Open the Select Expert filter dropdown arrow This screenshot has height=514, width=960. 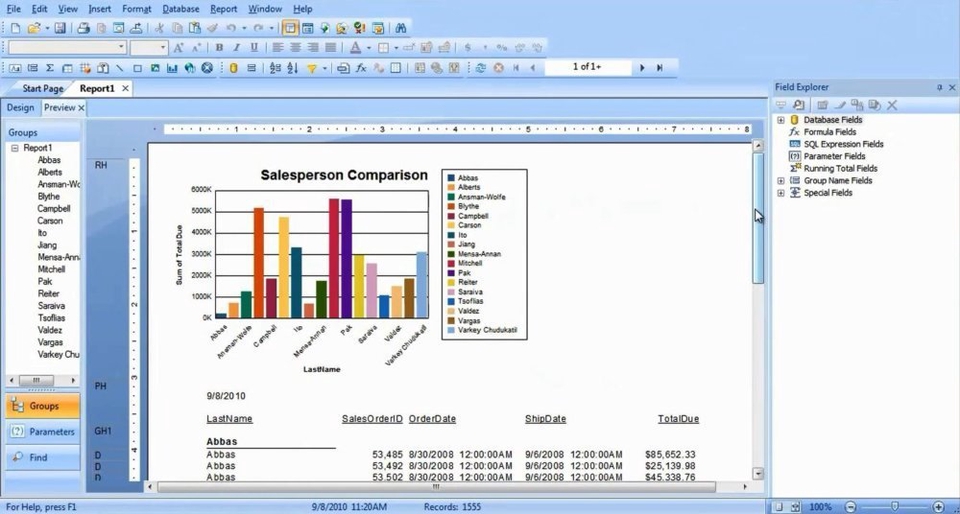pos(324,68)
